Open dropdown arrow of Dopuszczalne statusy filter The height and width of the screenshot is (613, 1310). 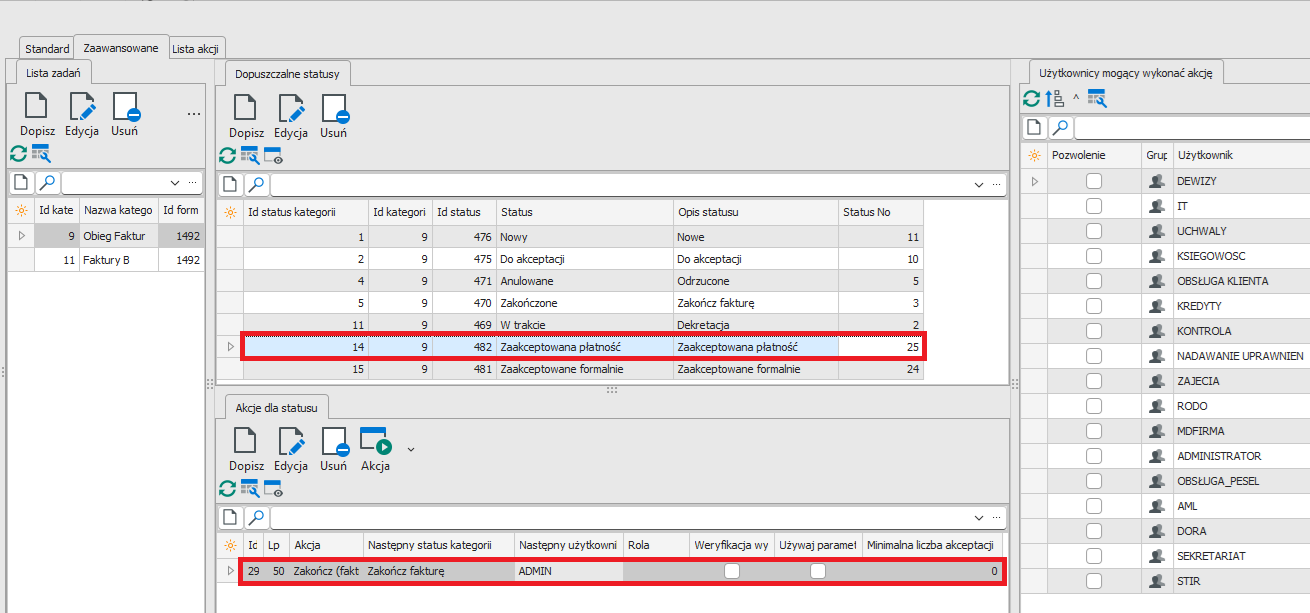978,185
